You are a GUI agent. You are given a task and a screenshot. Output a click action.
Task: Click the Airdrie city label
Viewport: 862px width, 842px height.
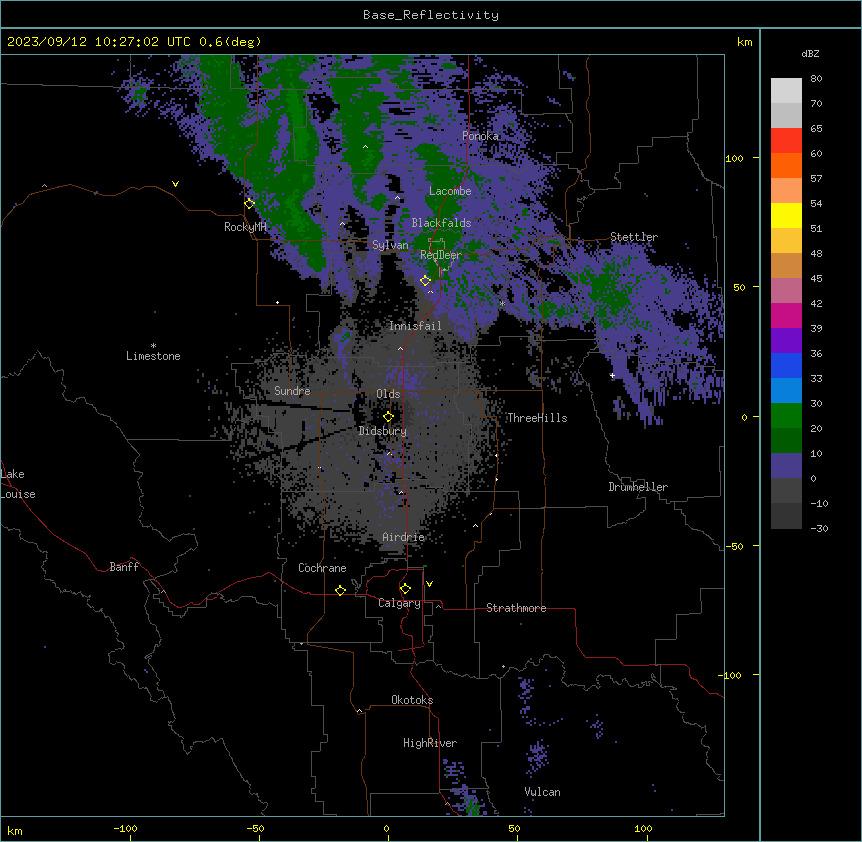pyautogui.click(x=404, y=537)
